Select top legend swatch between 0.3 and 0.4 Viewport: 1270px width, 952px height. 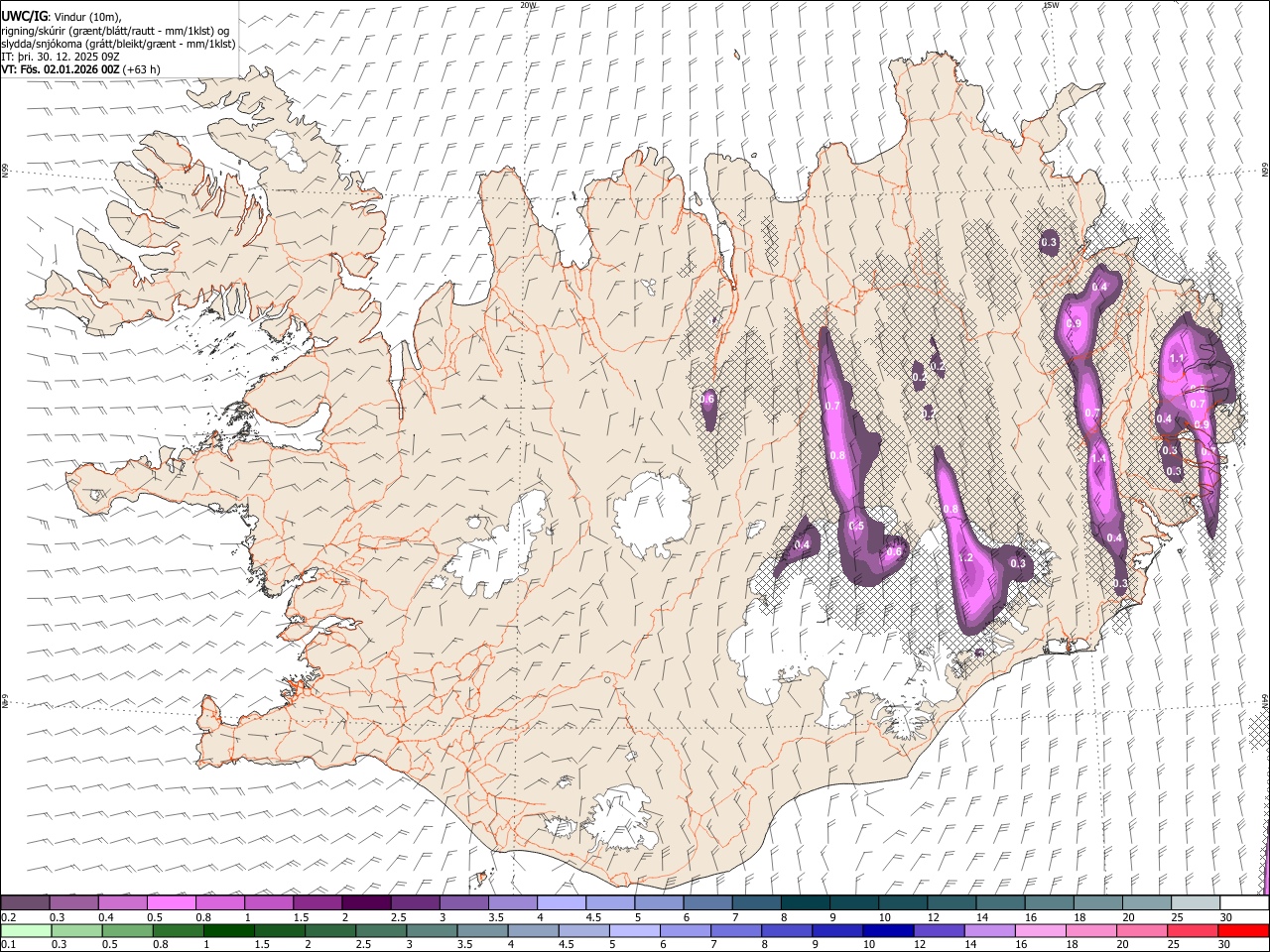coord(73,902)
